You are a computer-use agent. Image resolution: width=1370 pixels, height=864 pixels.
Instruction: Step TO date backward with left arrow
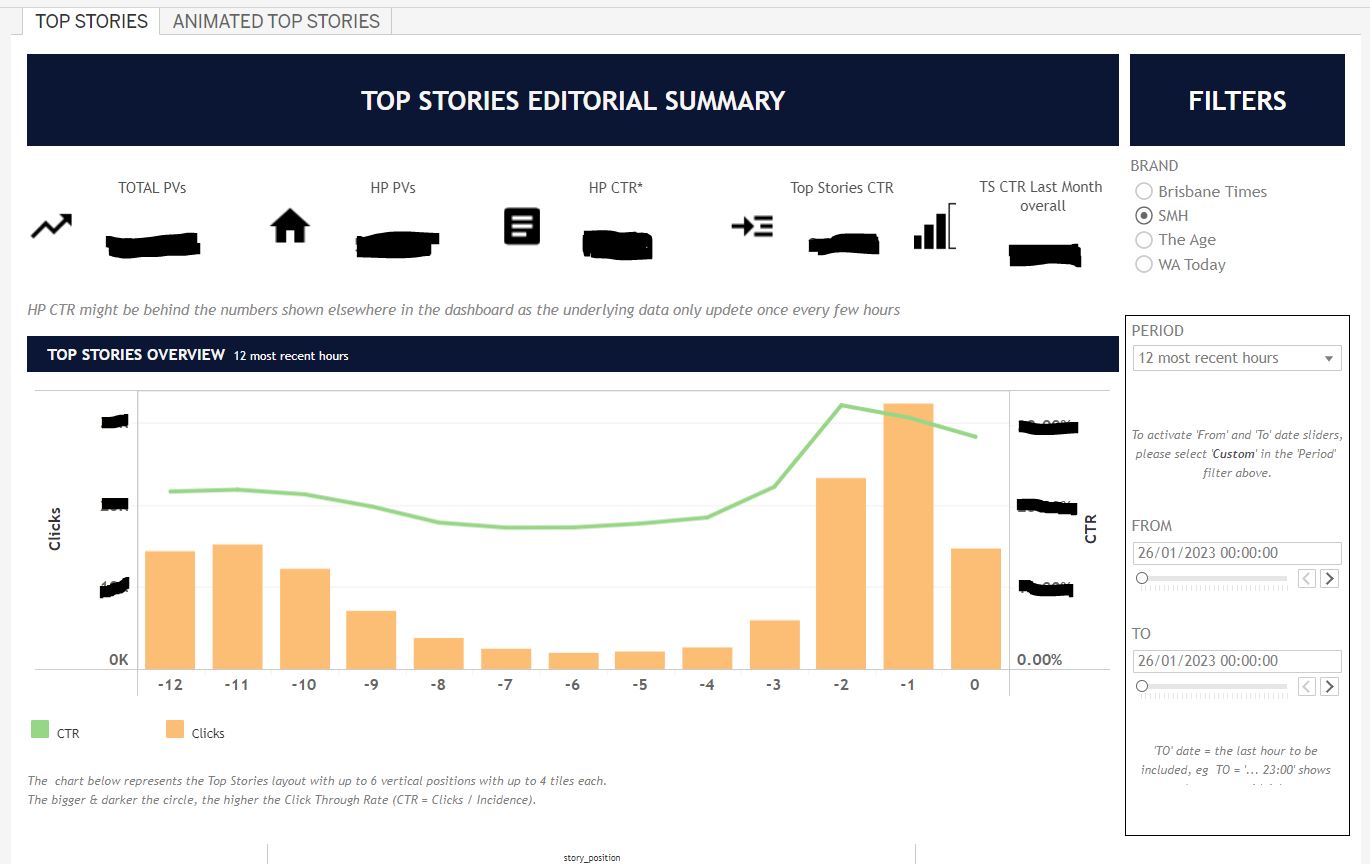click(1307, 686)
